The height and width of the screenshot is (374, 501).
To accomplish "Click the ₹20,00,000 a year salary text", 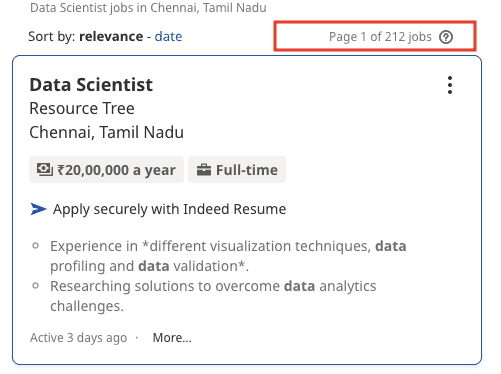I will tap(116, 170).
